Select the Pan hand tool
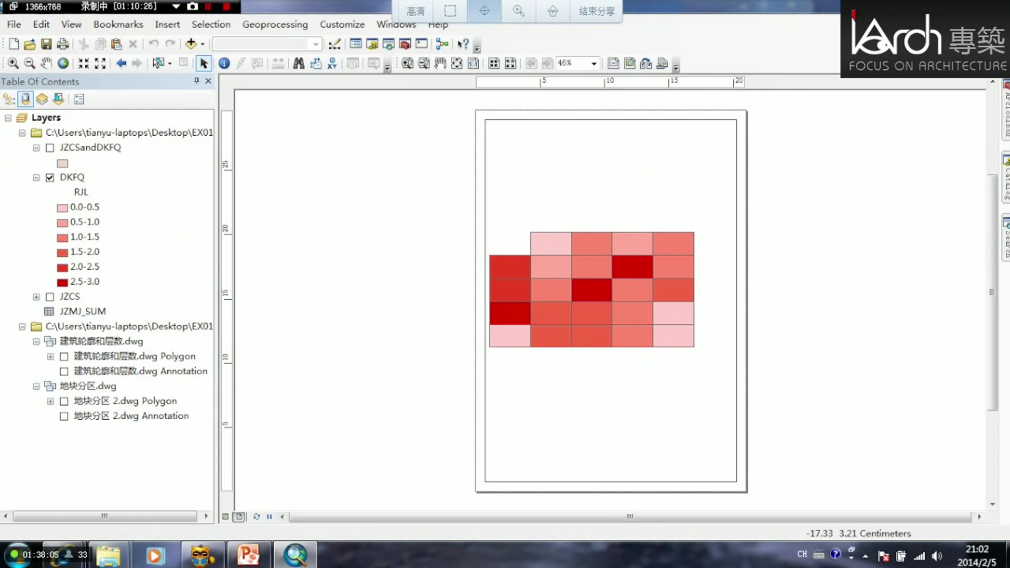The image size is (1010, 568). (46, 63)
